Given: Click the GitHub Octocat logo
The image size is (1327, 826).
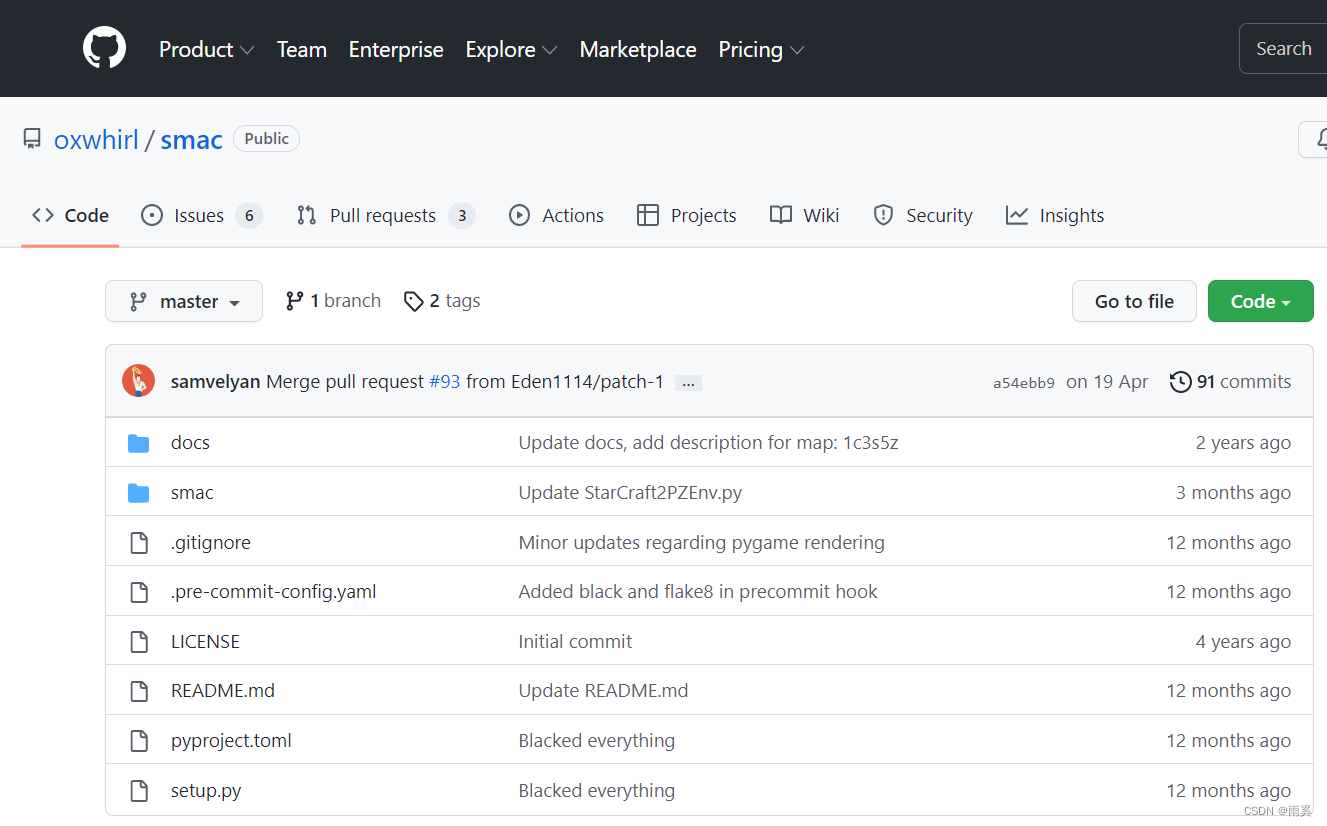Looking at the screenshot, I should pos(104,48).
